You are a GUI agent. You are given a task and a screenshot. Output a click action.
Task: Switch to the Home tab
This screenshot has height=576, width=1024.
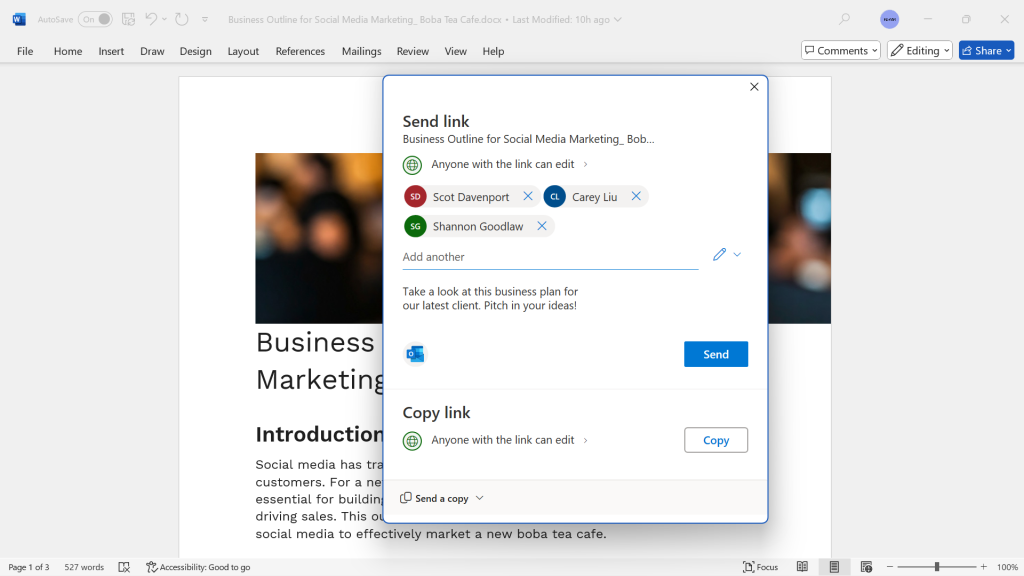[68, 51]
